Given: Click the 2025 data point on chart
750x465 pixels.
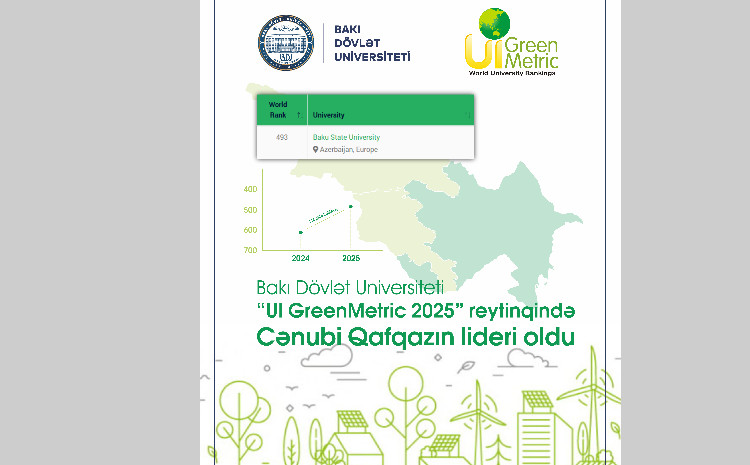Looking at the screenshot, I should [x=351, y=206].
